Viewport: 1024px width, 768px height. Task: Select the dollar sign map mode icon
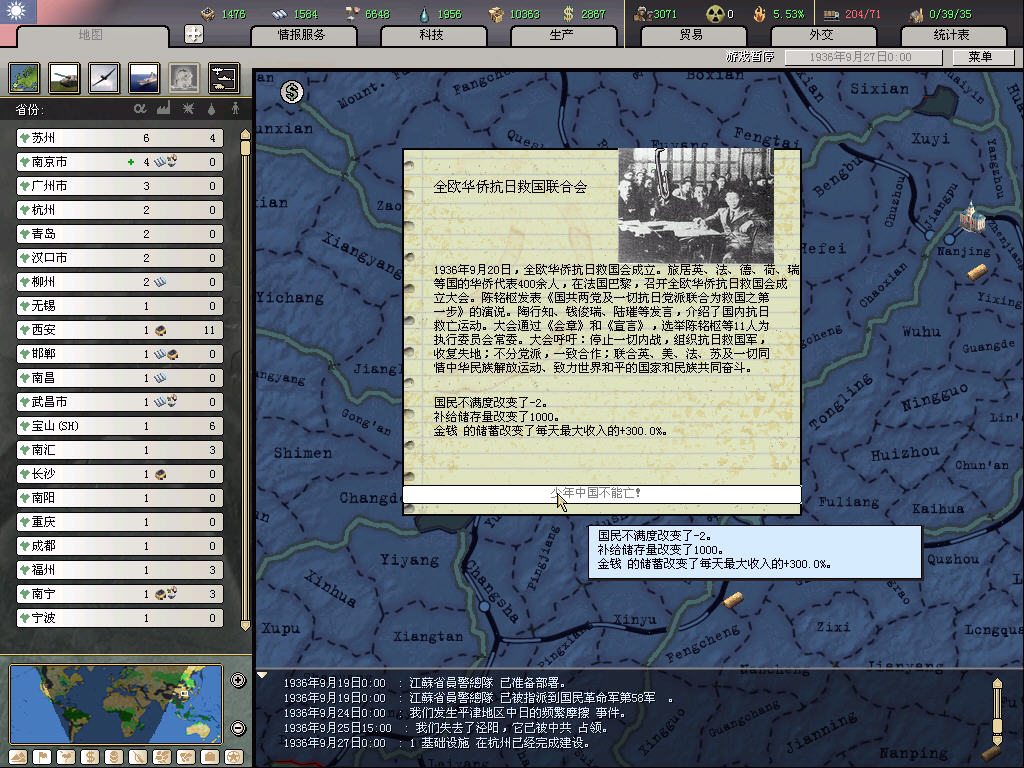pos(90,757)
